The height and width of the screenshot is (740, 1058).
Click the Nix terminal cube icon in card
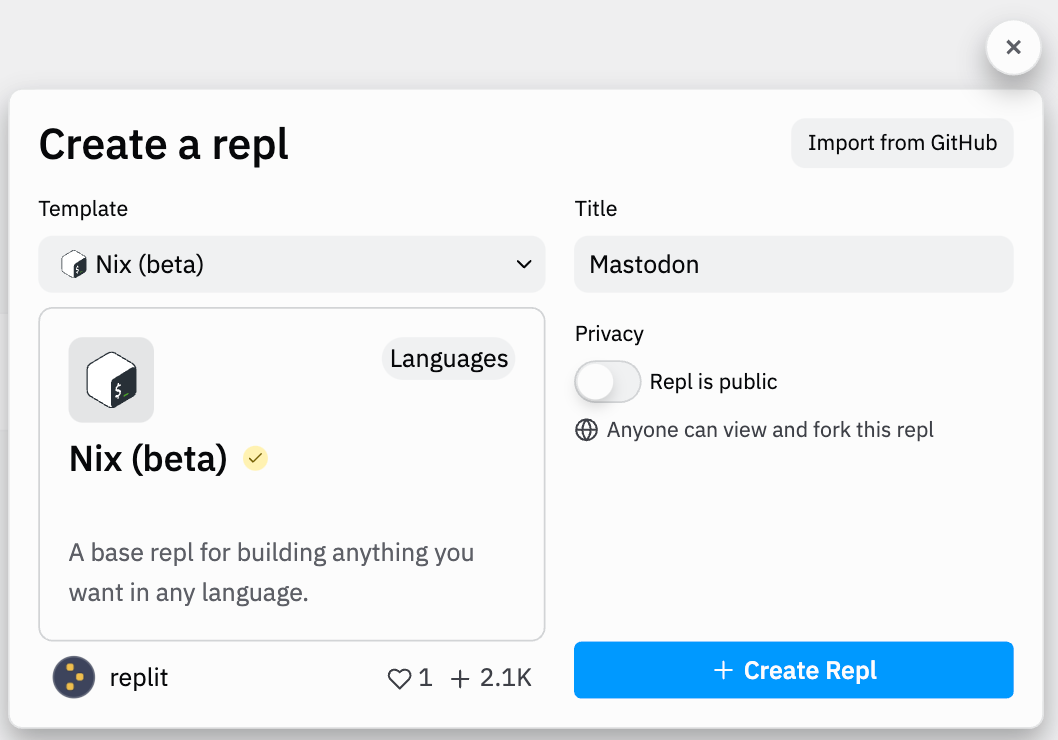pos(111,380)
